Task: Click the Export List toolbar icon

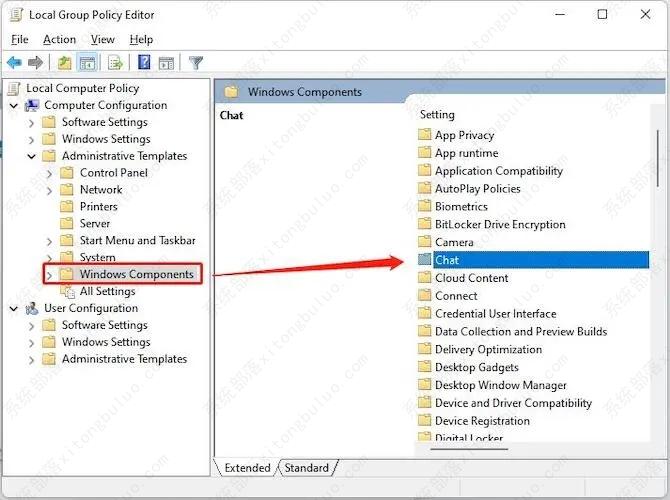Action: click(x=115, y=63)
